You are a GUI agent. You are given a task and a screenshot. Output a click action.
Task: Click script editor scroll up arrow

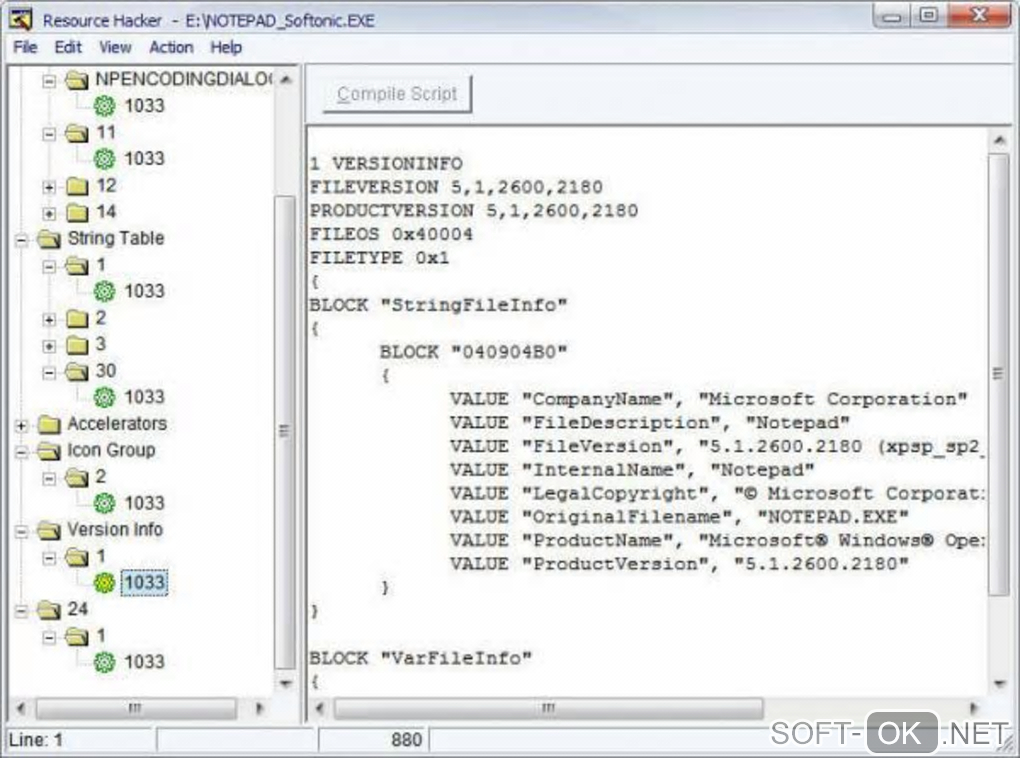[999, 140]
